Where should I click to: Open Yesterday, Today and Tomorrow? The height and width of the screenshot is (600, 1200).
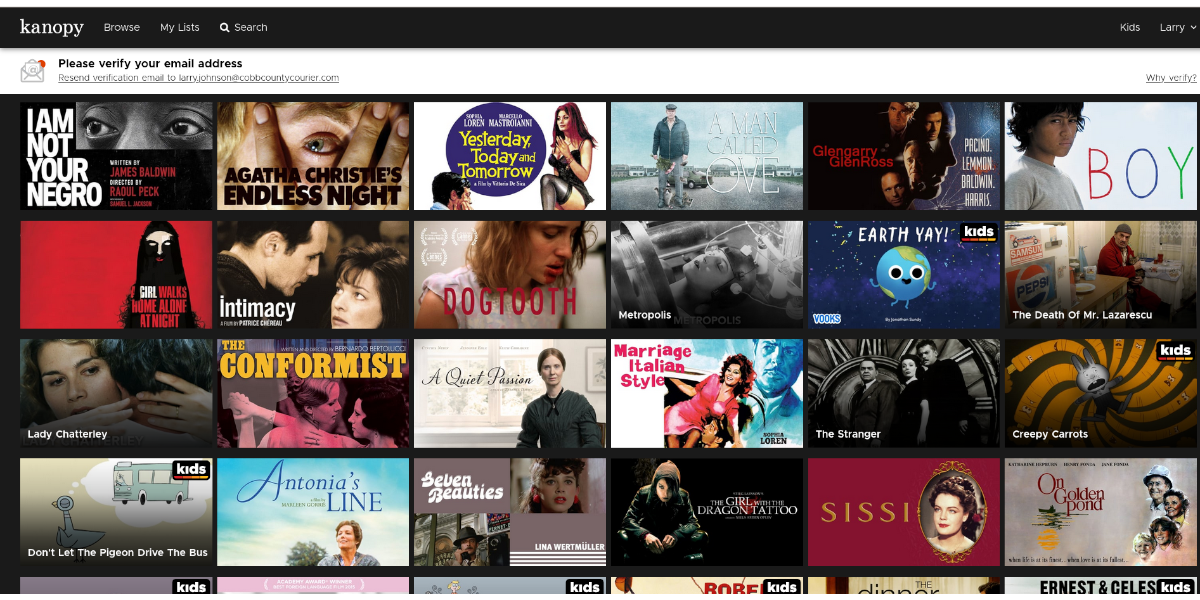pos(510,155)
